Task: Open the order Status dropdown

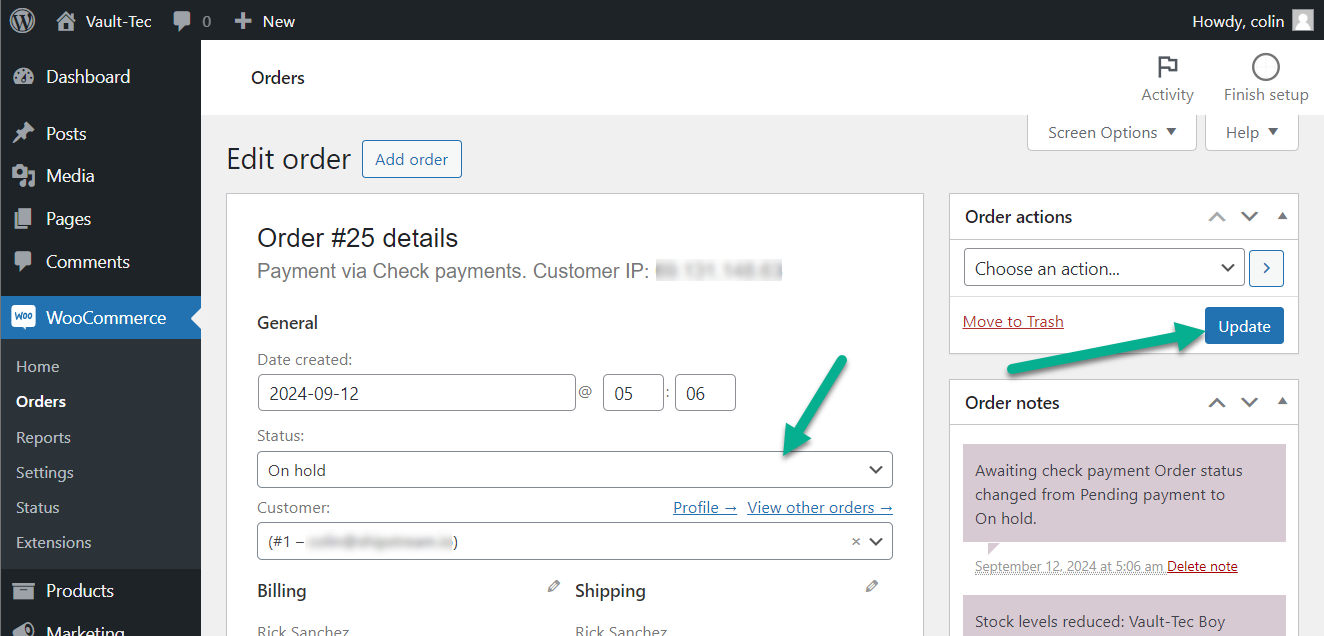Action: pyautogui.click(x=574, y=470)
